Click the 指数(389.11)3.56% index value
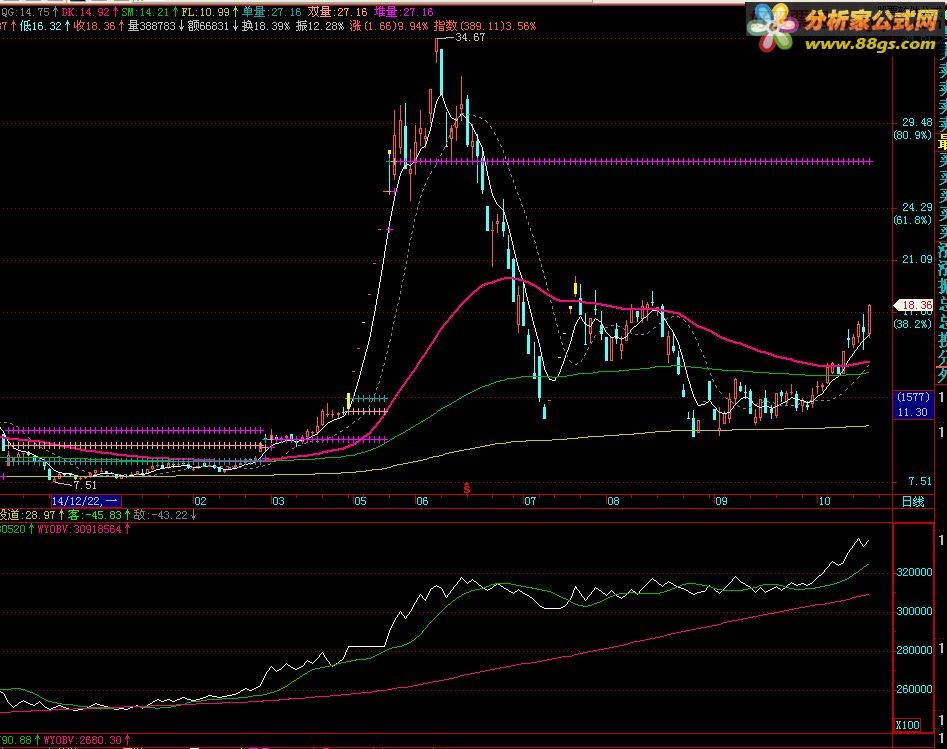Image resolution: width=947 pixels, height=749 pixels. click(x=485, y=26)
